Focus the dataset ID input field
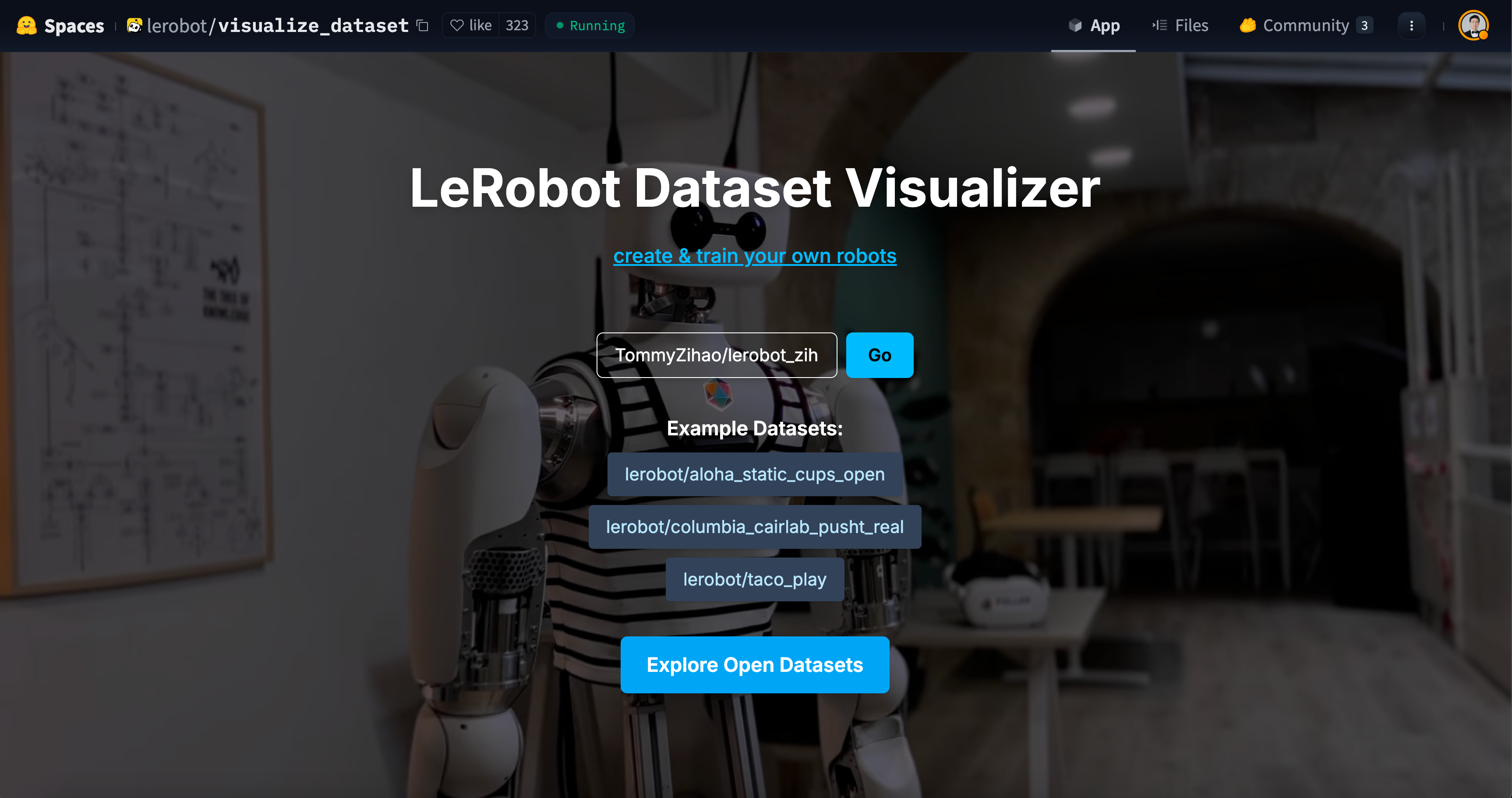The height and width of the screenshot is (798, 1512). (717, 355)
